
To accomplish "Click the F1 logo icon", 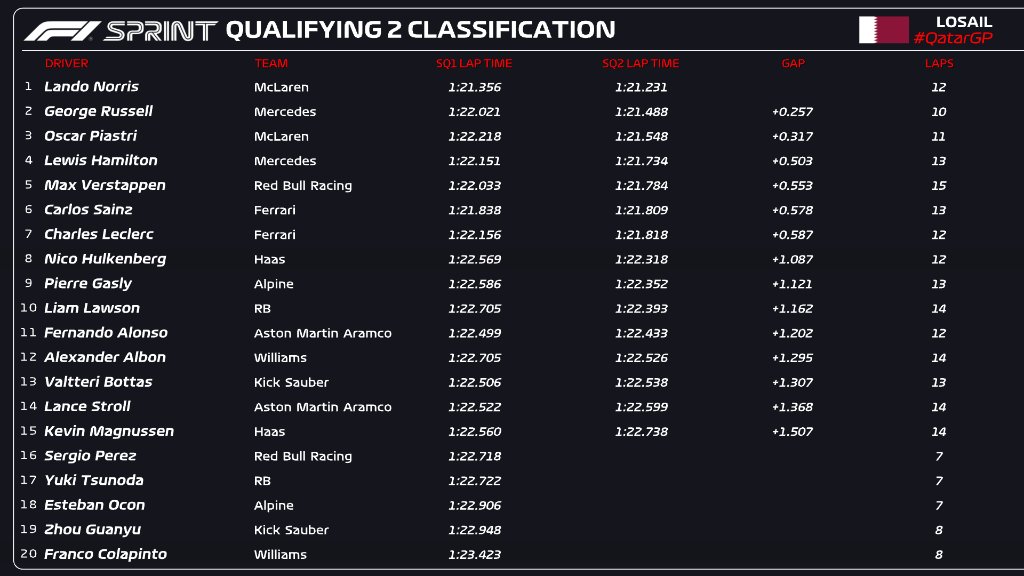I will (61, 30).
